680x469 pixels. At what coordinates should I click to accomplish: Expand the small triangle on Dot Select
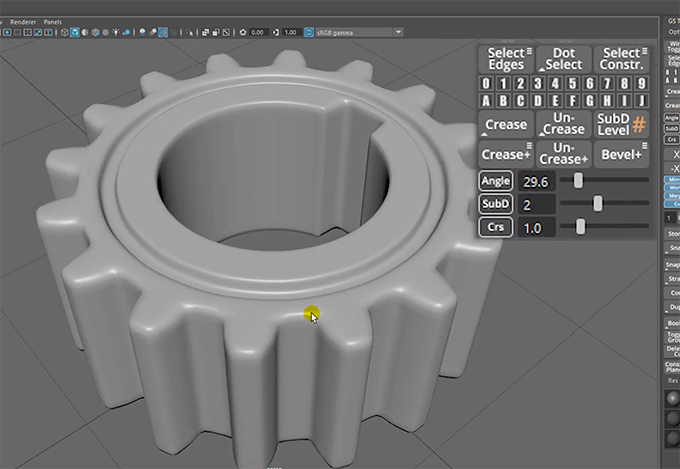pos(542,69)
